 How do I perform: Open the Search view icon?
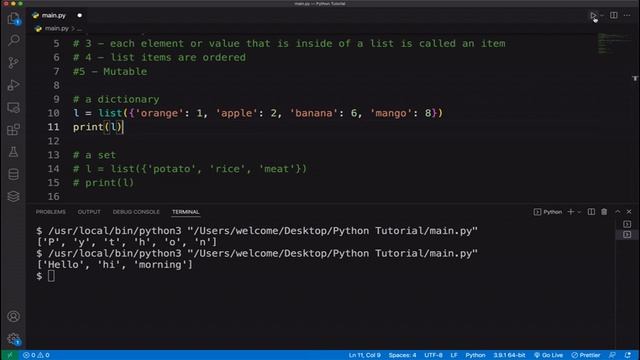13,40
